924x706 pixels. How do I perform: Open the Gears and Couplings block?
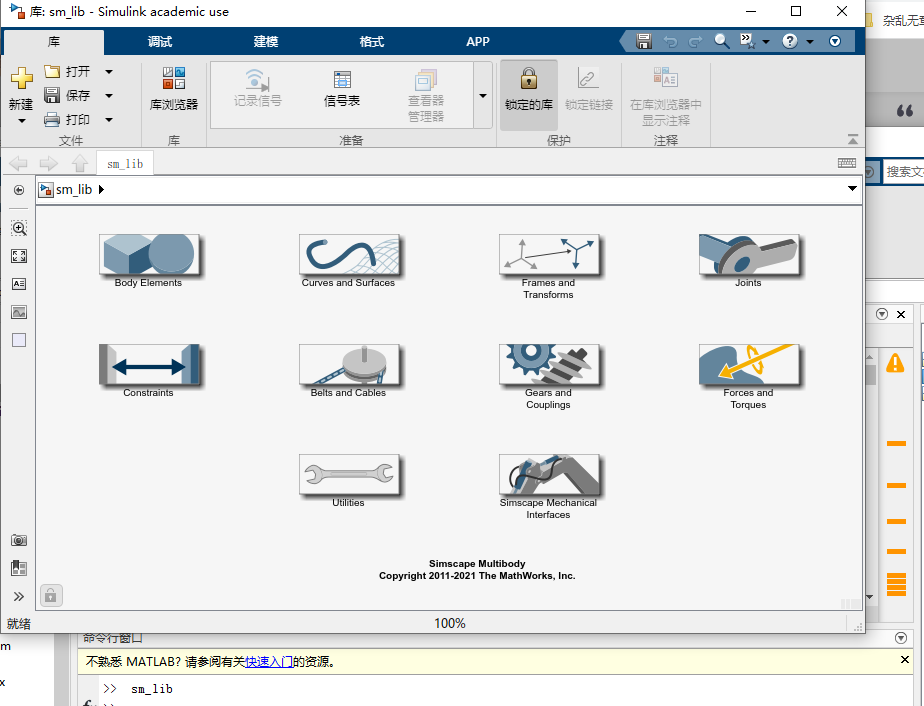click(x=549, y=365)
